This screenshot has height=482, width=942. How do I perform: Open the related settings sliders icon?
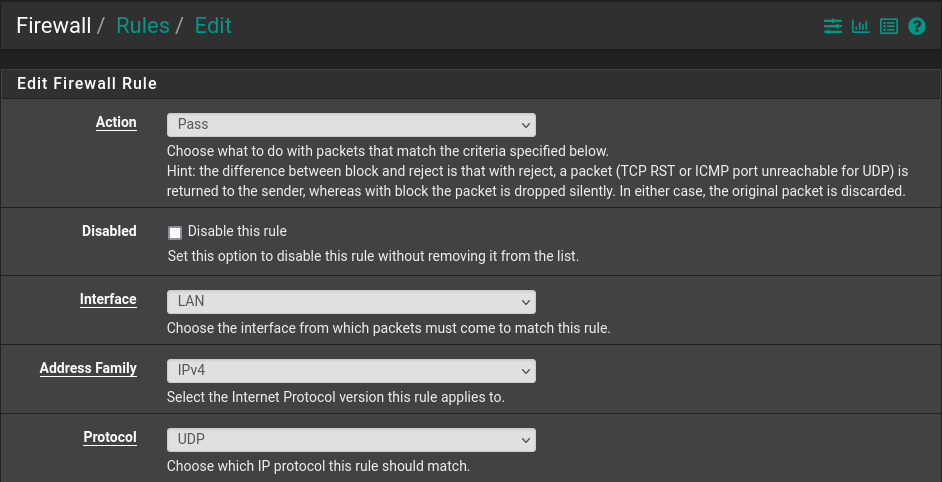click(833, 26)
